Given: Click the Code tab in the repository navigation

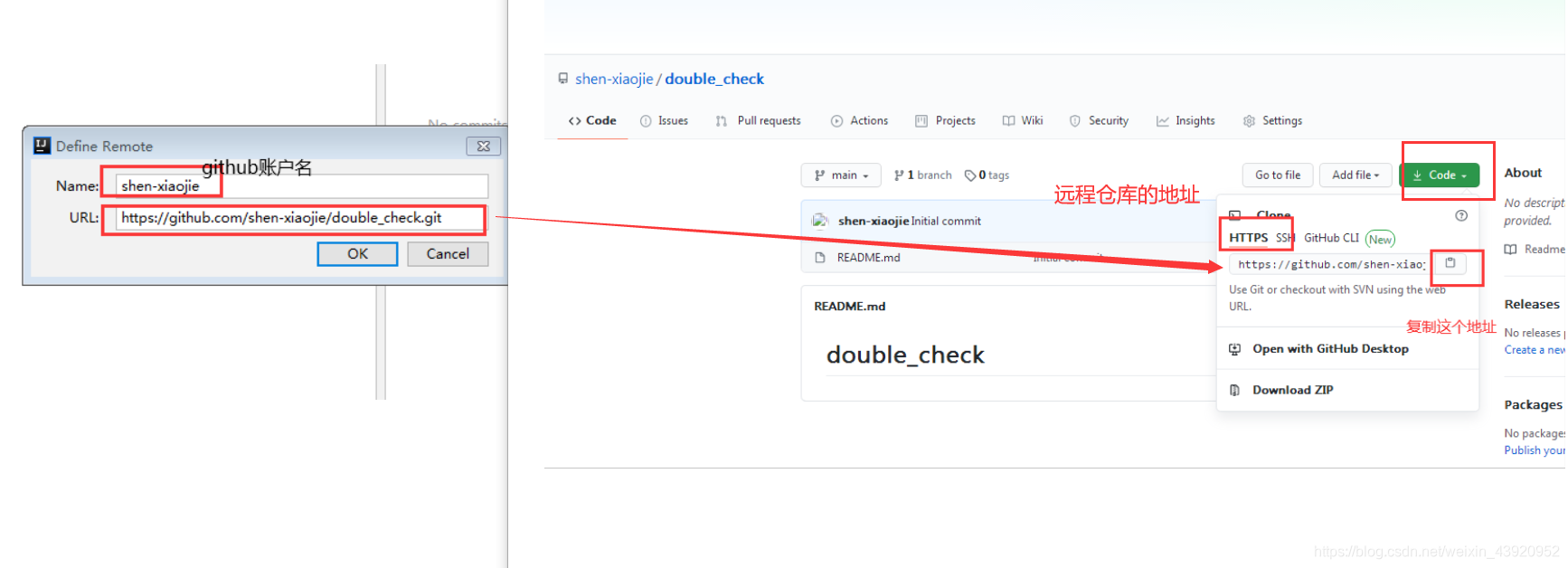Looking at the screenshot, I should (x=592, y=120).
